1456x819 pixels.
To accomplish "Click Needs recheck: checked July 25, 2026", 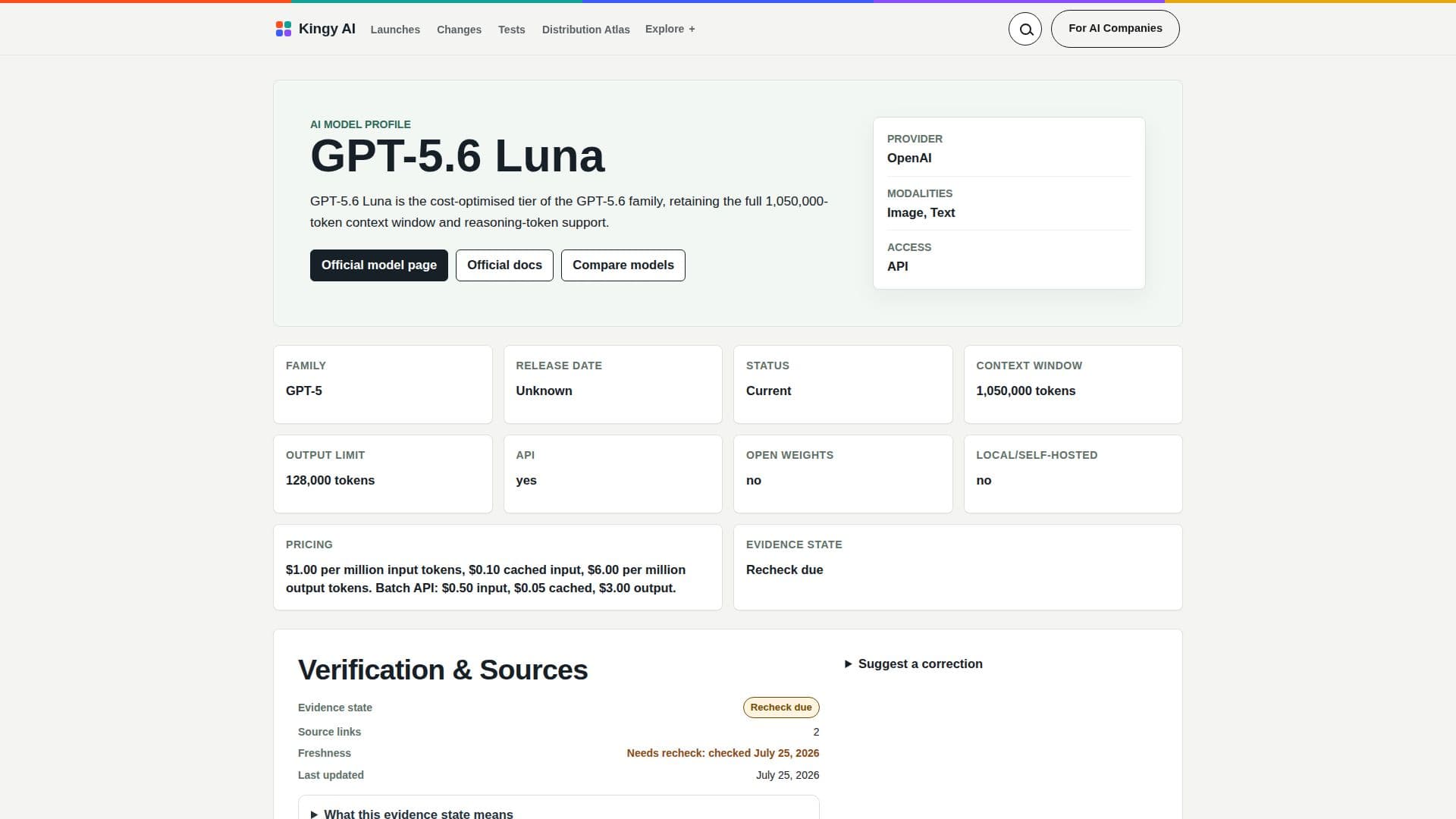I will click(x=723, y=754).
